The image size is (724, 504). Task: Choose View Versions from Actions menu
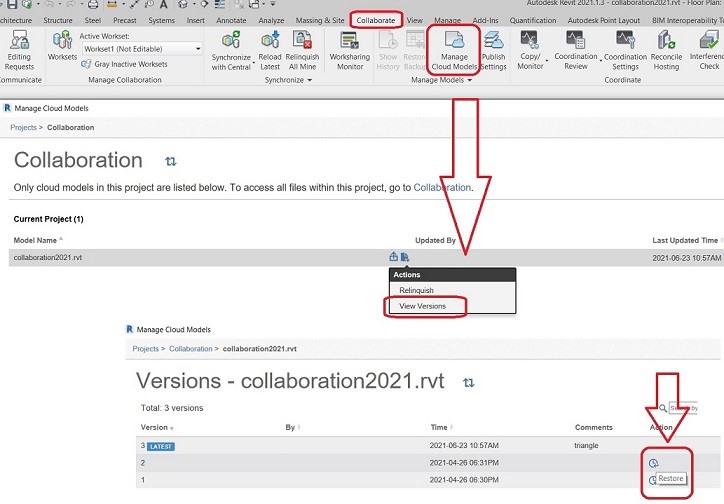click(x=422, y=306)
